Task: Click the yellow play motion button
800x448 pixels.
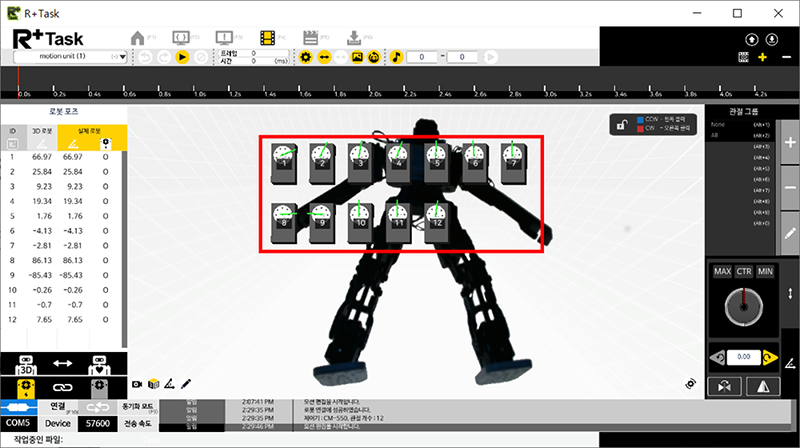Action: [183, 57]
